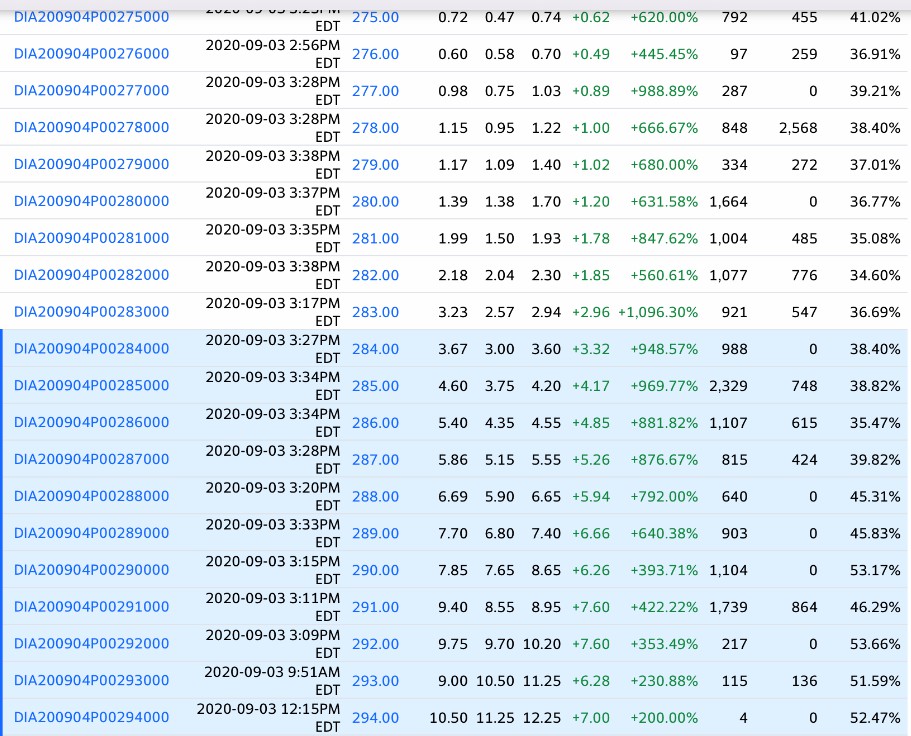Click the 864 open interest value
This screenshot has height=736, width=911.
pos(804,608)
